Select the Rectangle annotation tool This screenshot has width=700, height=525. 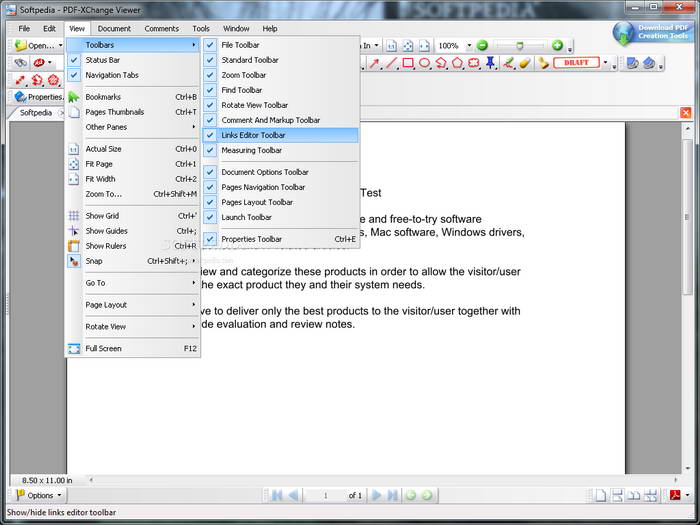pyautogui.click(x=408, y=63)
